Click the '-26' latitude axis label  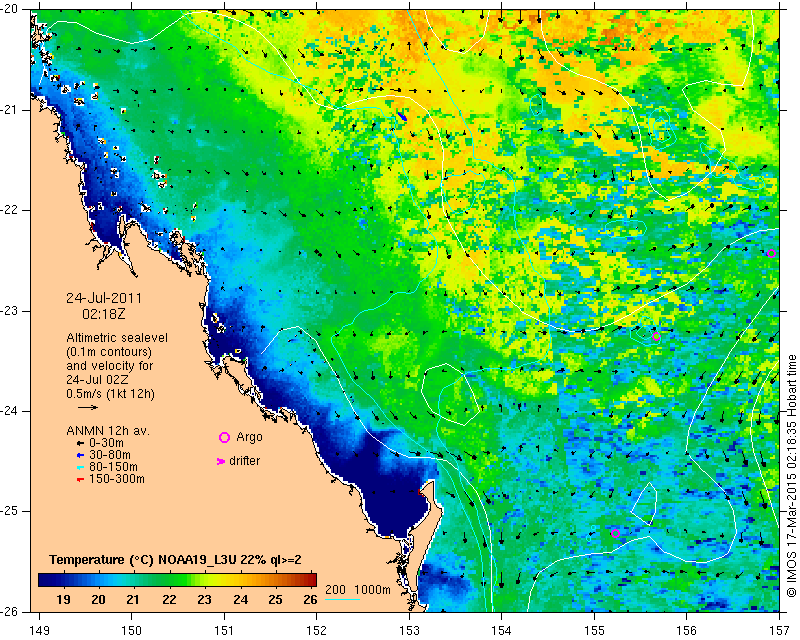pos(9,611)
